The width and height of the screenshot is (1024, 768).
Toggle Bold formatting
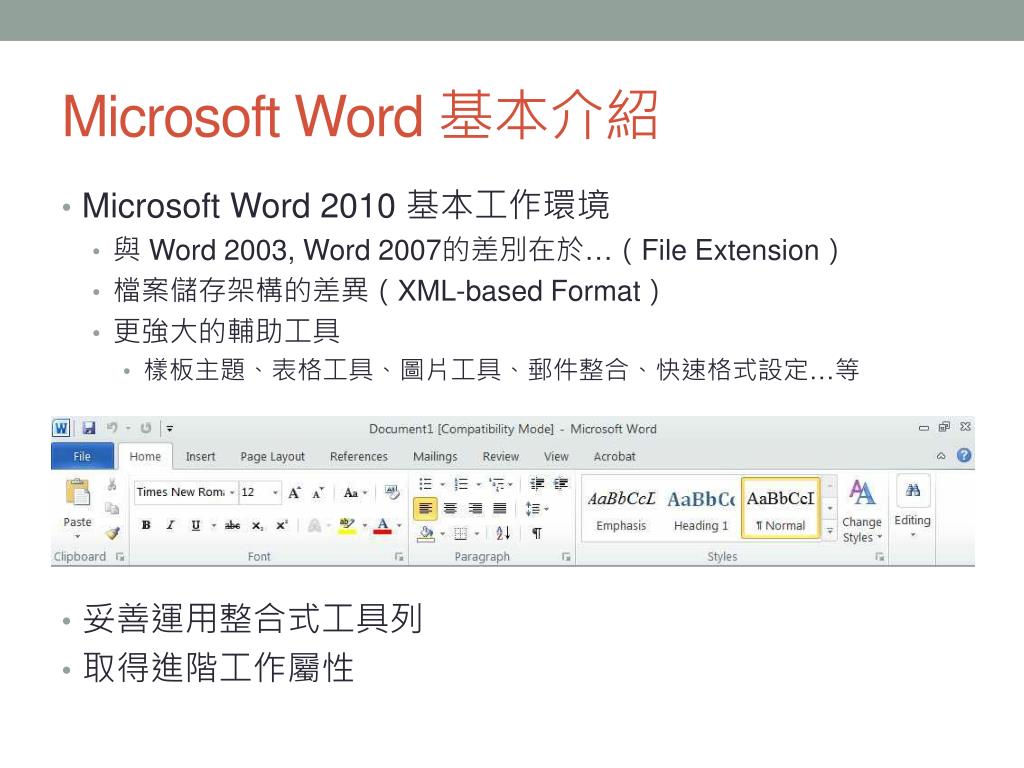point(146,525)
